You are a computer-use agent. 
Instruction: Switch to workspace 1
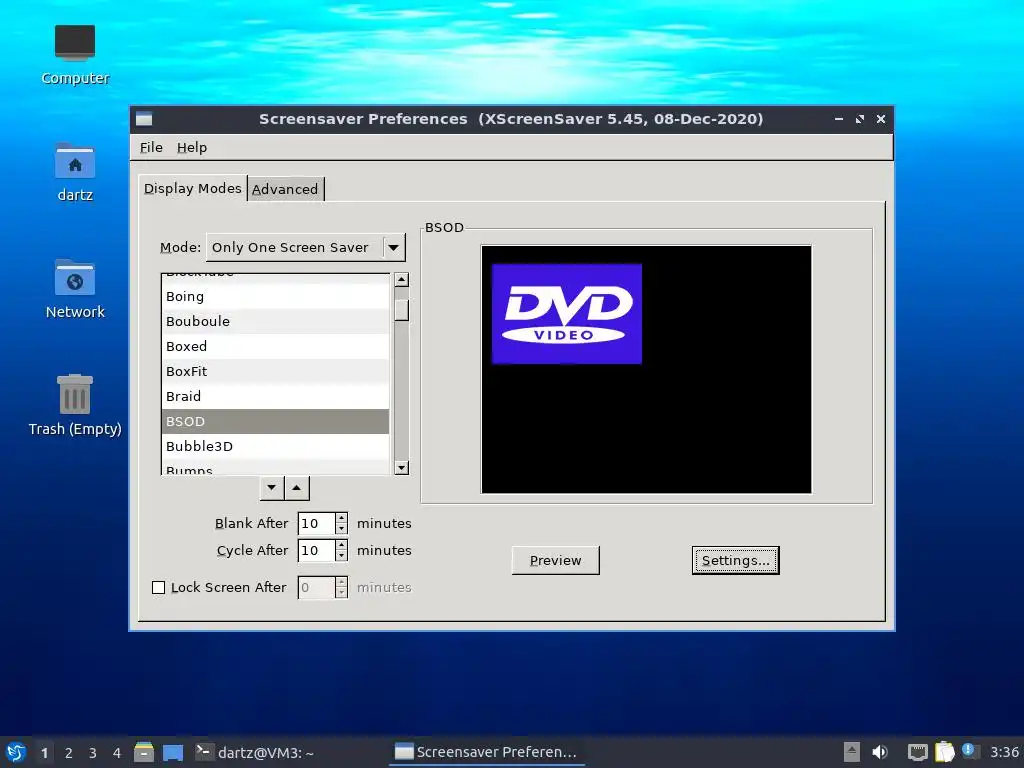point(44,753)
